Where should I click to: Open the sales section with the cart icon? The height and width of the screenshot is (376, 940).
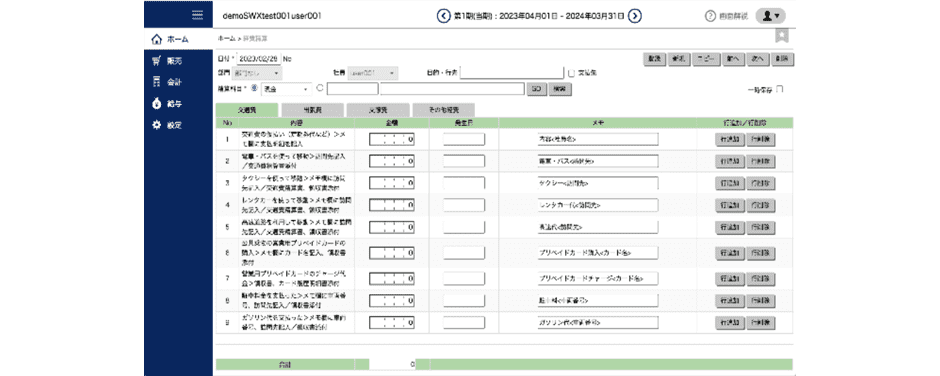pyautogui.click(x=156, y=61)
